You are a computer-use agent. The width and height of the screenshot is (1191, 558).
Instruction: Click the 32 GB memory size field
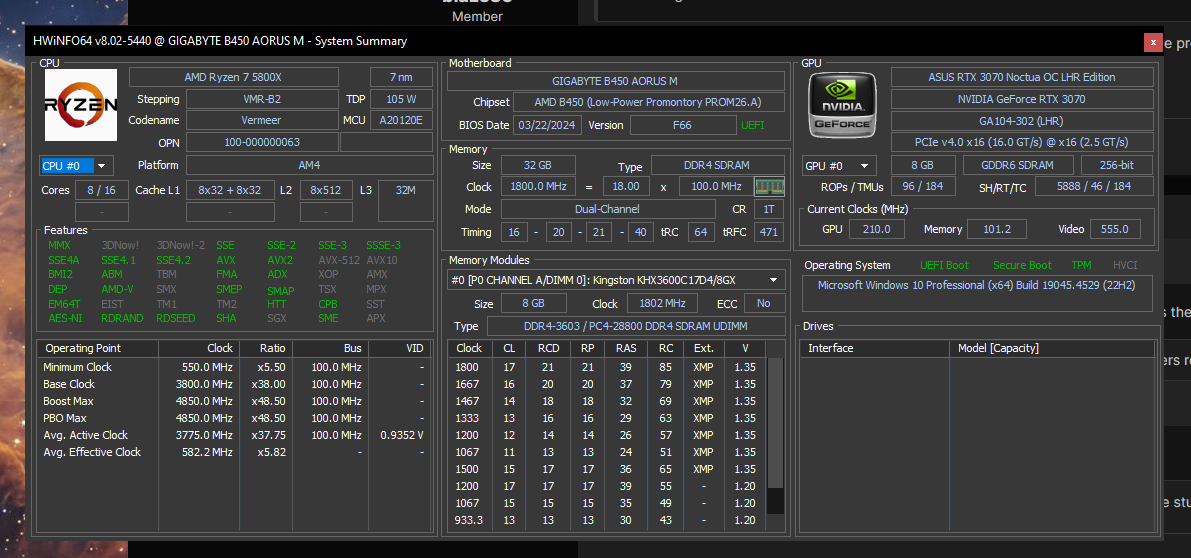pyautogui.click(x=538, y=165)
